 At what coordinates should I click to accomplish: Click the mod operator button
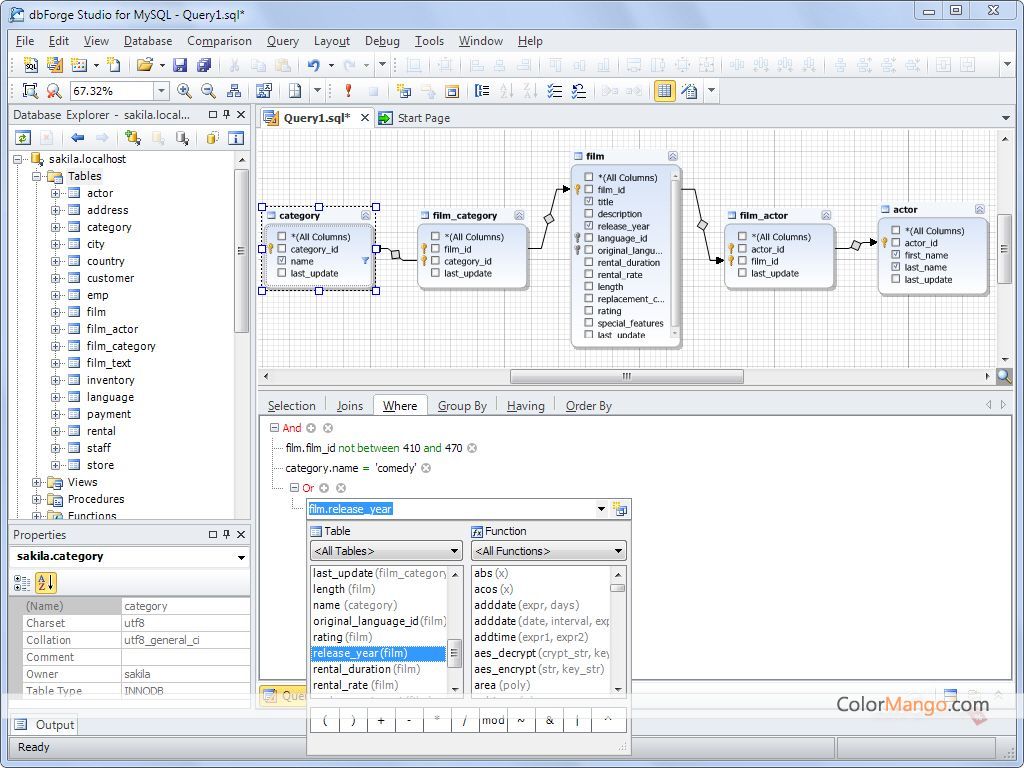(x=493, y=720)
